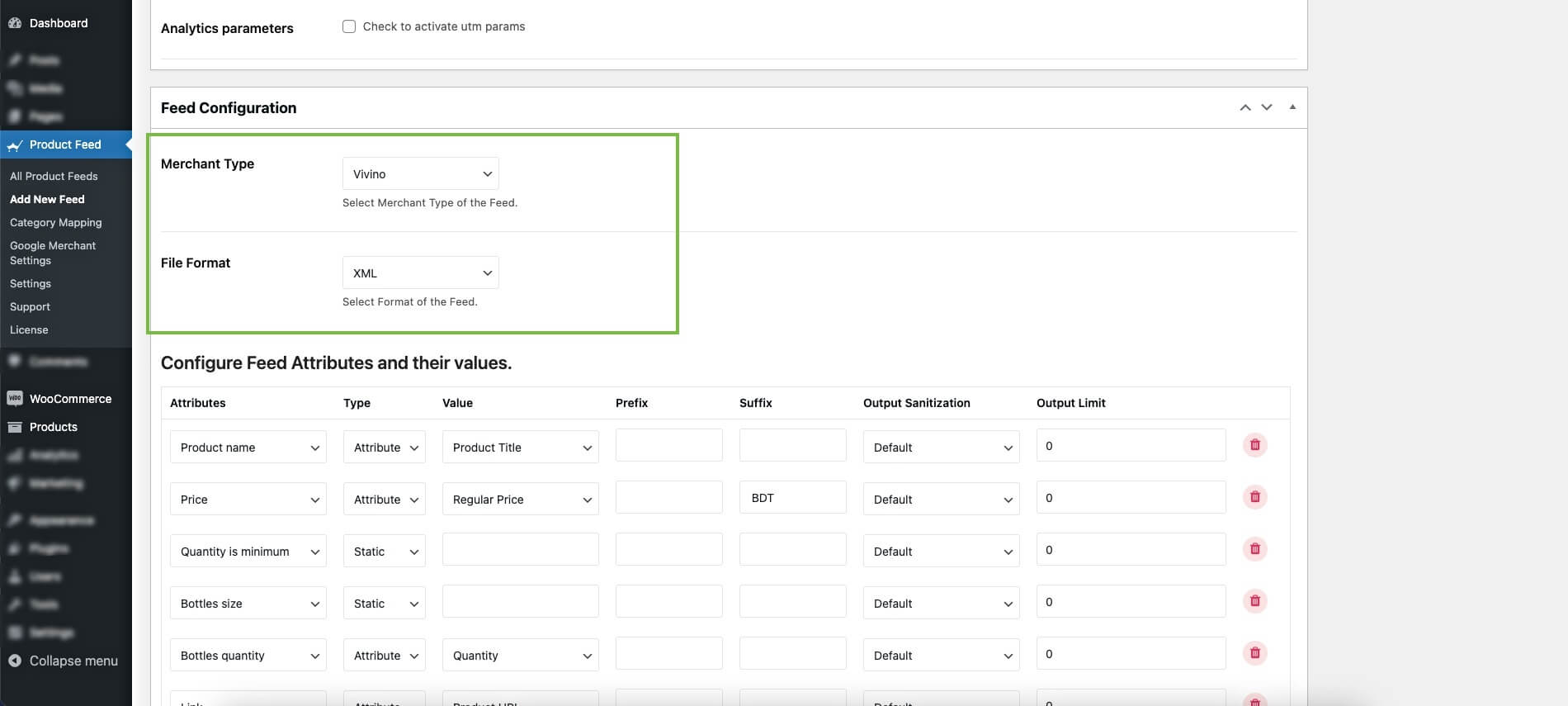Open the Product Title value dropdown

pyautogui.click(x=521, y=447)
